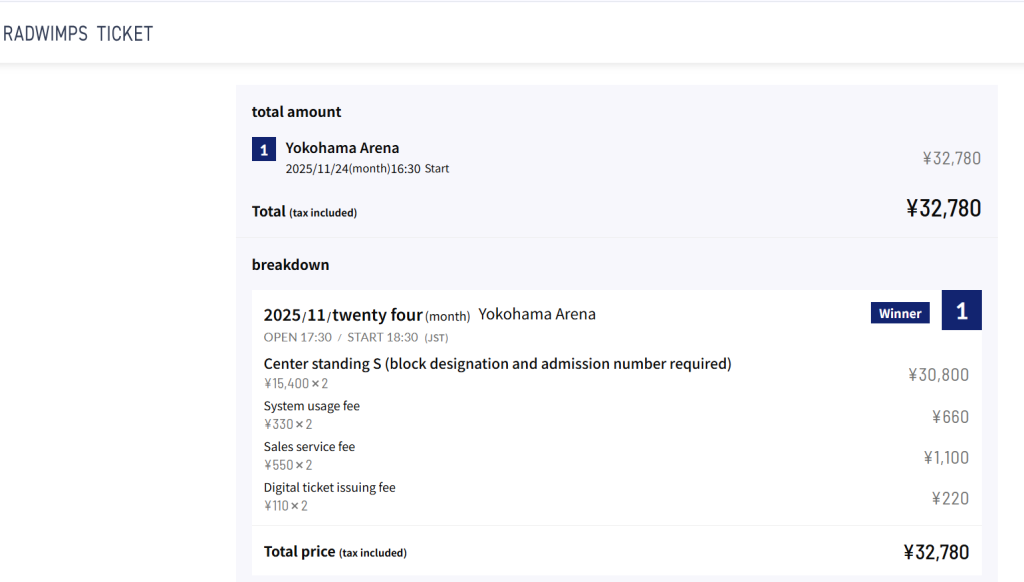Viewport: 1024px width, 582px height.
Task: Click the Sales service fee row label
Action: pyautogui.click(x=309, y=447)
